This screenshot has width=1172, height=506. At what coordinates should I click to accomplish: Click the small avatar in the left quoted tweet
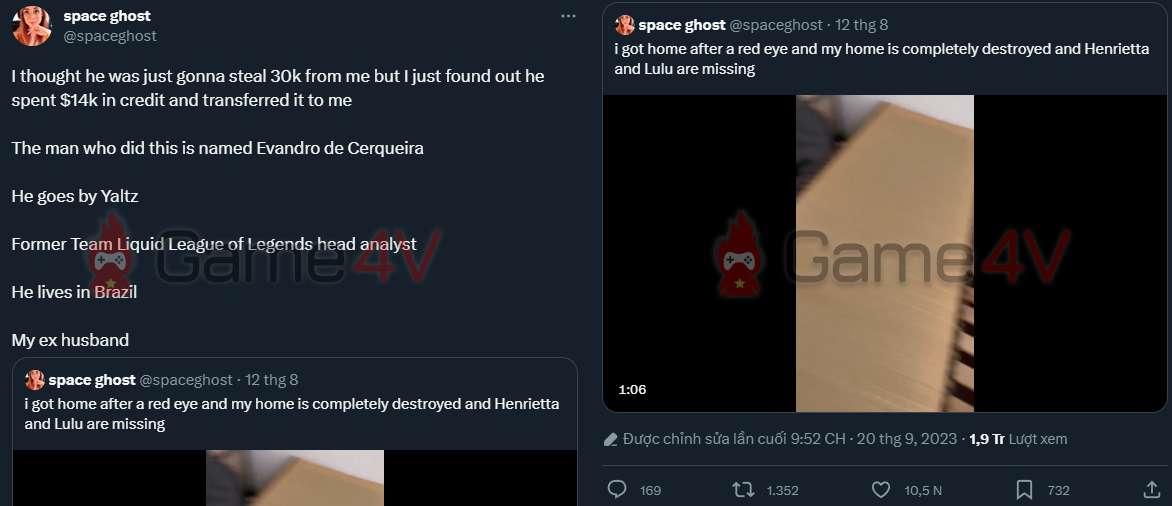click(x=35, y=380)
